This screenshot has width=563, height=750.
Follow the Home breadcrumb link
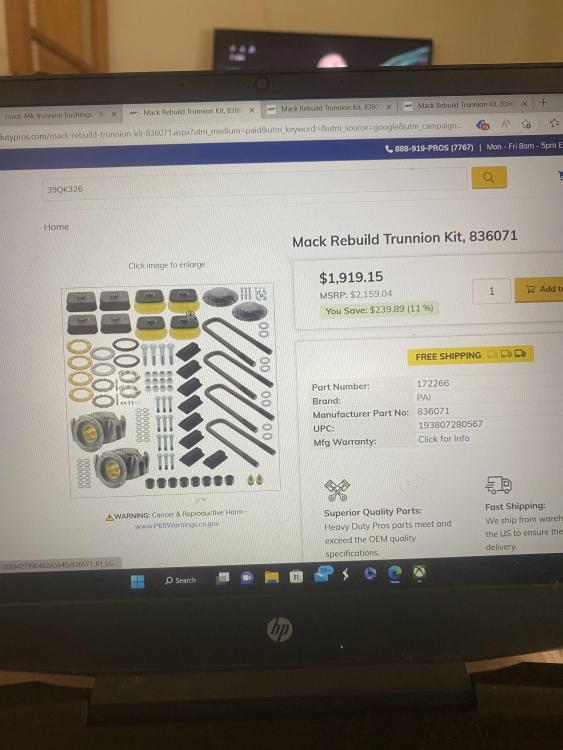[56, 227]
